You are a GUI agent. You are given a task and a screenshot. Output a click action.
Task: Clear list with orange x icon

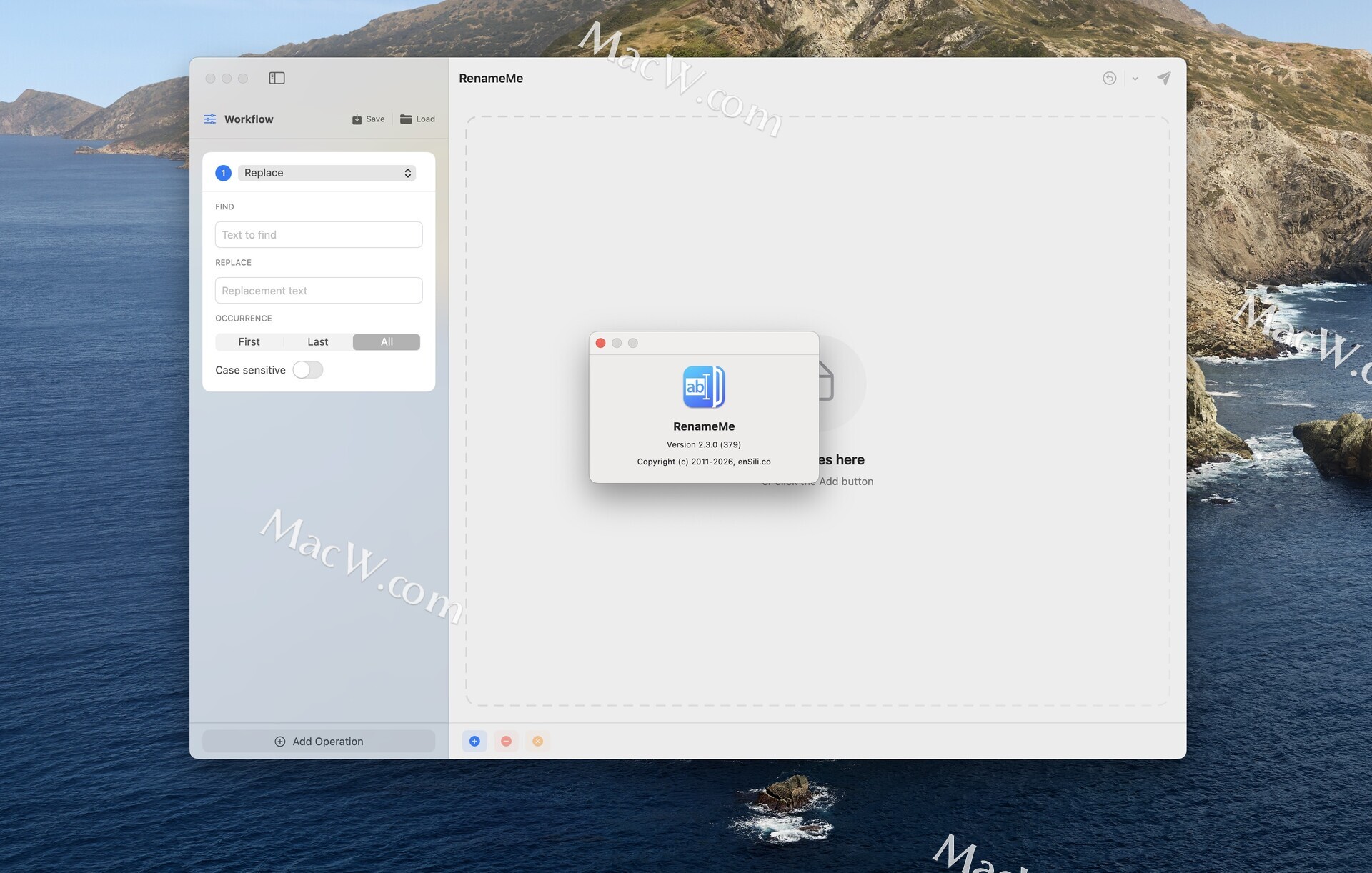[x=537, y=741]
